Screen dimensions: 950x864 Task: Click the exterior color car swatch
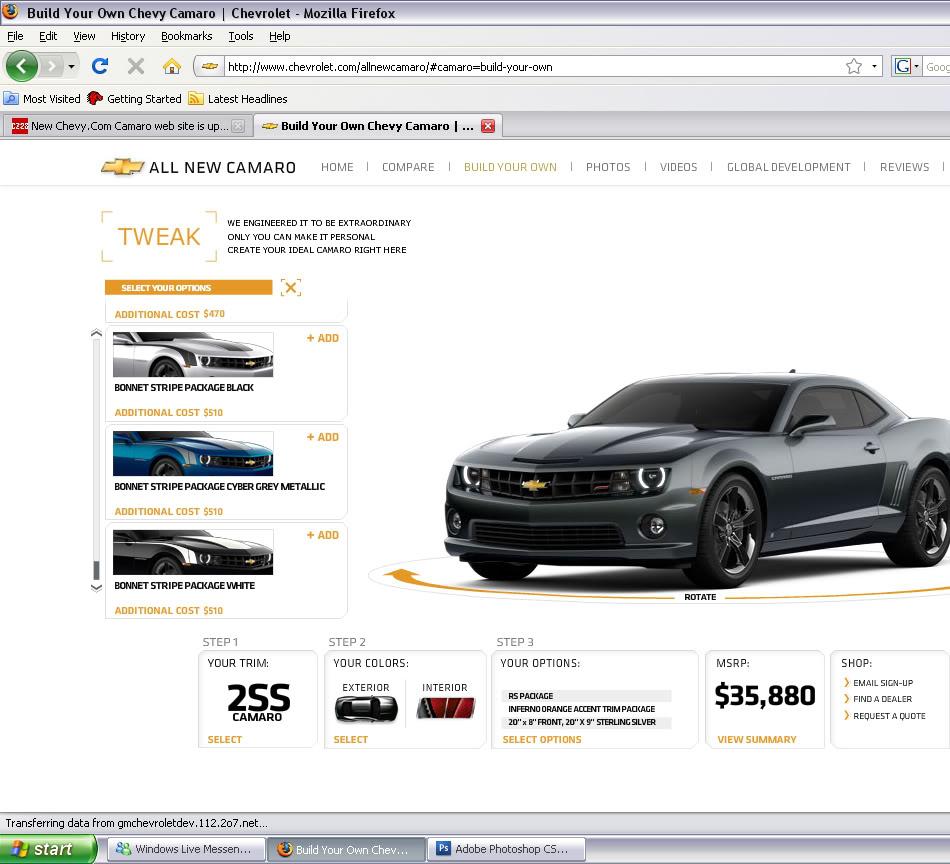pos(366,708)
